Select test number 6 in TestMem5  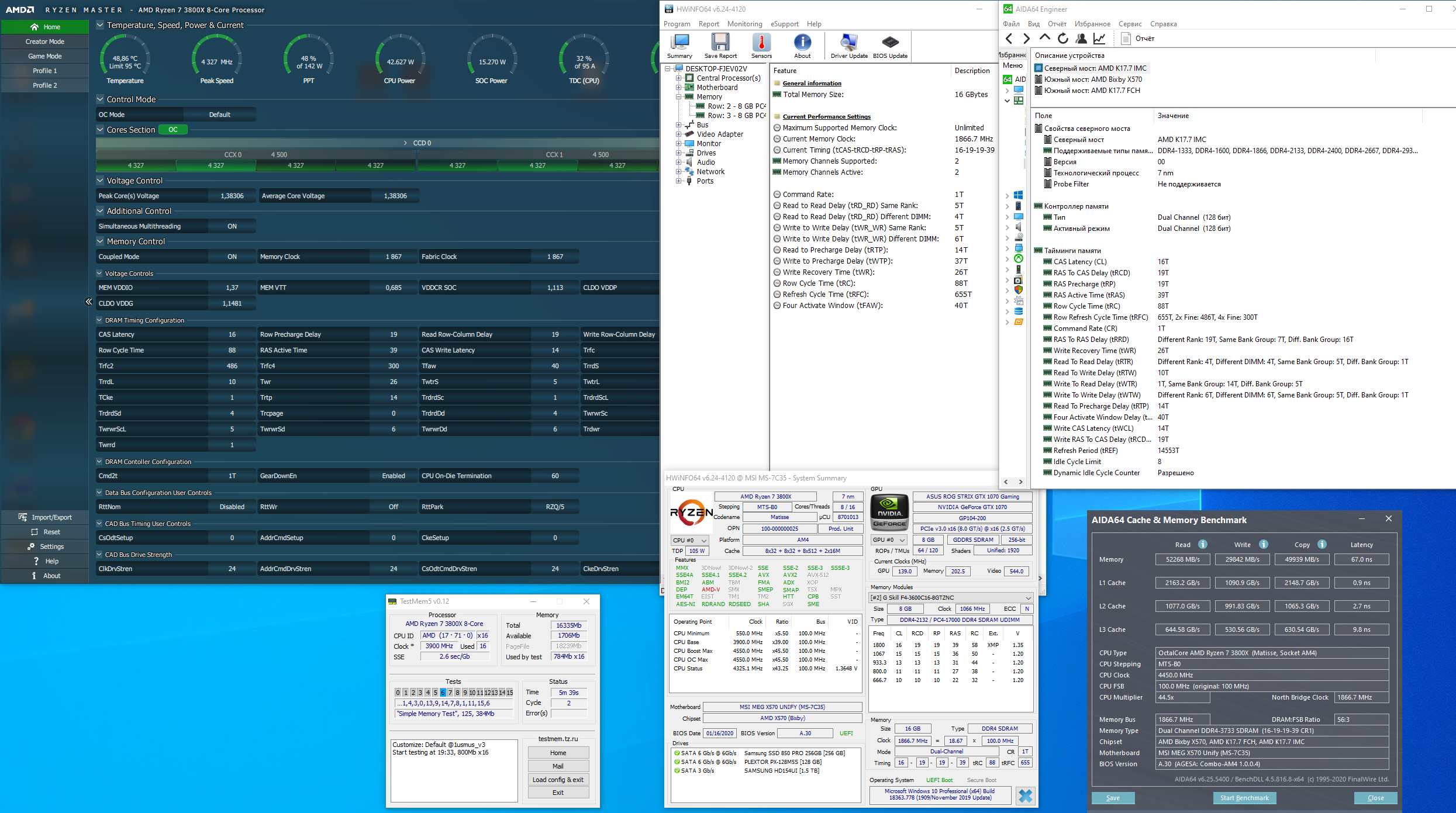point(443,693)
